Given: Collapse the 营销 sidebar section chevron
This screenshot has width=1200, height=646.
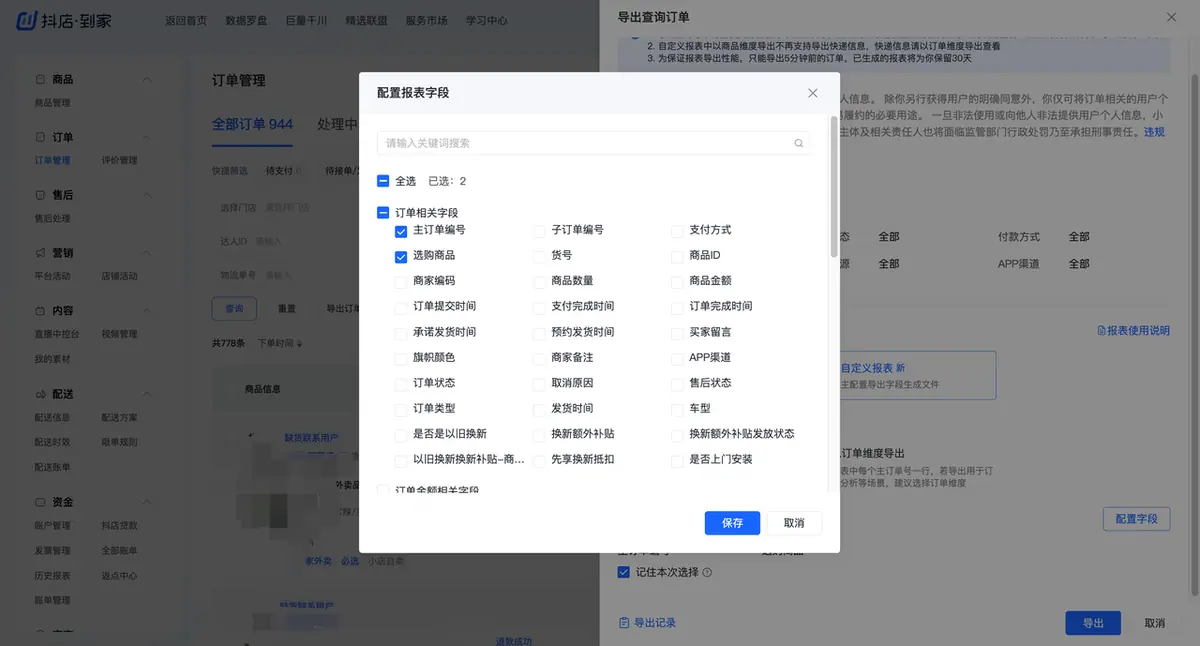Looking at the screenshot, I should click(x=147, y=253).
